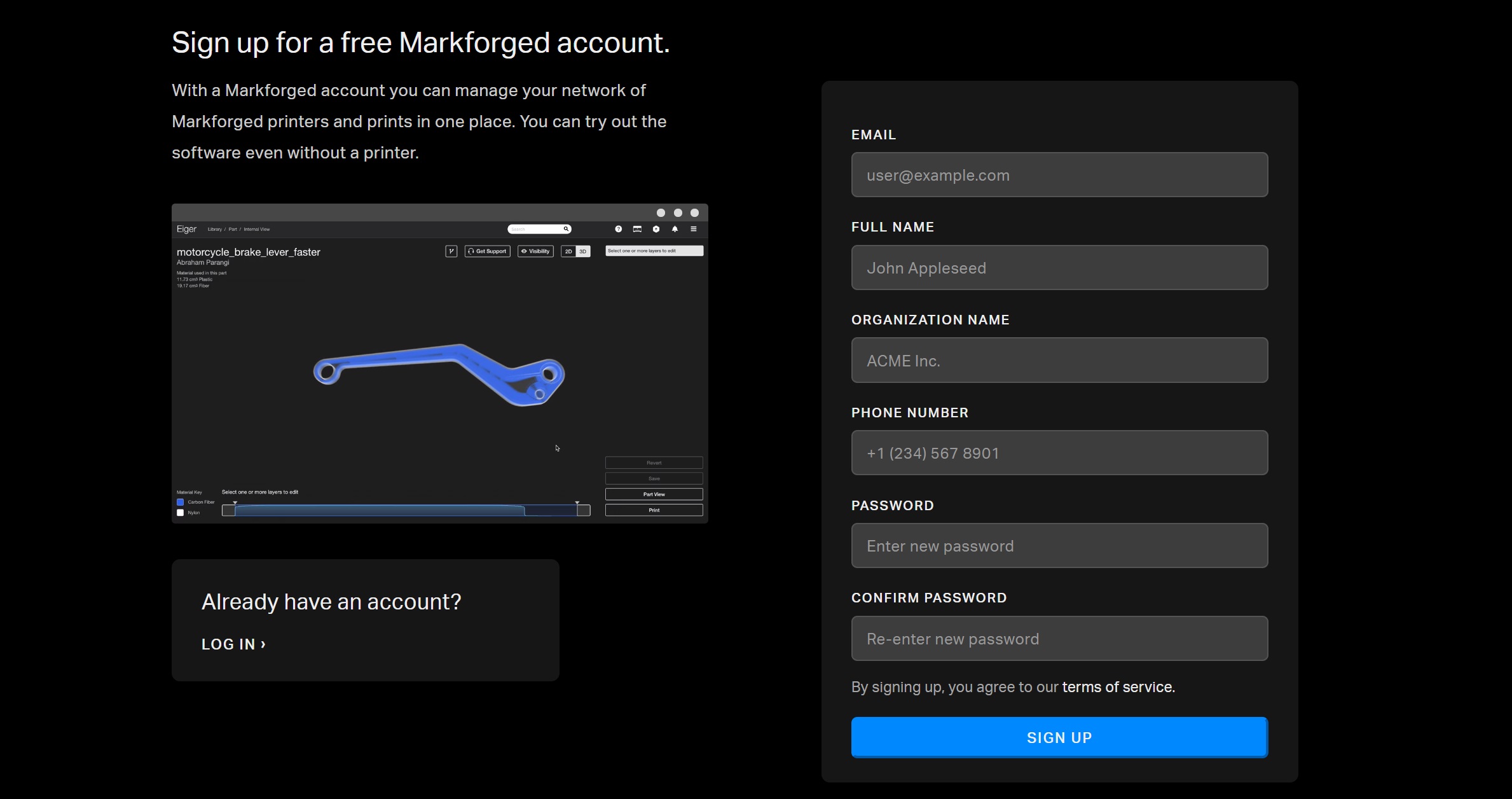This screenshot has height=799, width=1512.
Task: Open the notifications bell in Eiger
Action: [x=675, y=229]
